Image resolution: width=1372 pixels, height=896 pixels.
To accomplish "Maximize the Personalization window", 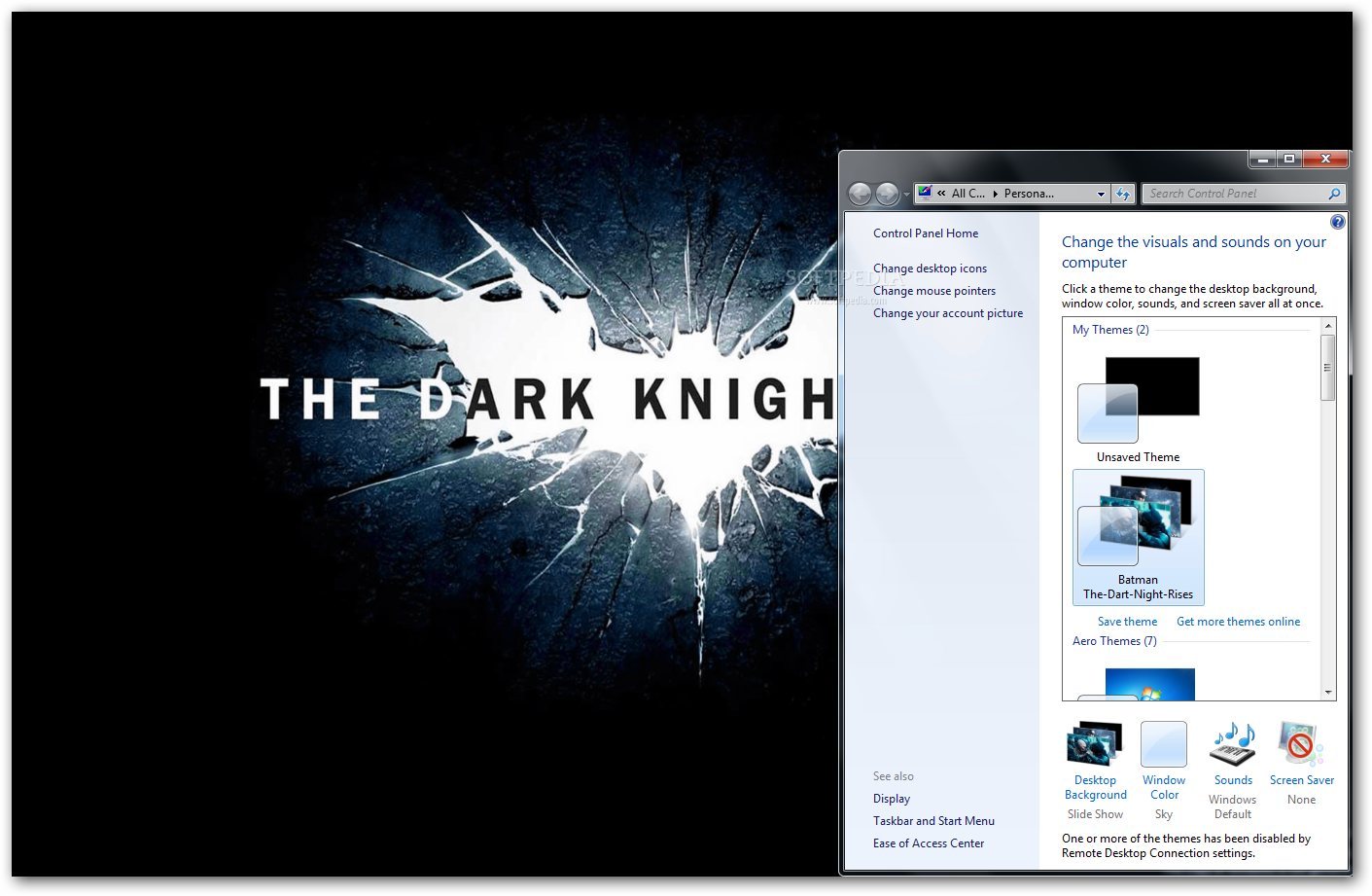I will pos(1289,159).
